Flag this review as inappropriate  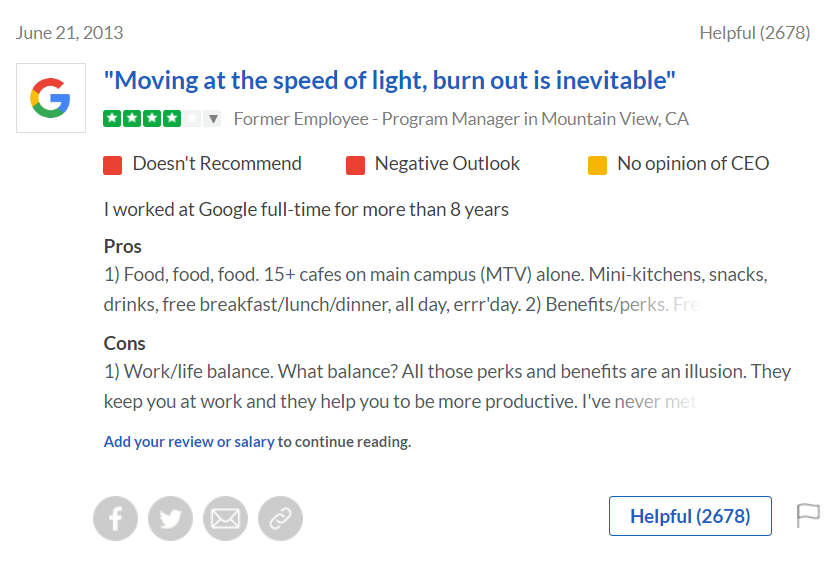(807, 515)
